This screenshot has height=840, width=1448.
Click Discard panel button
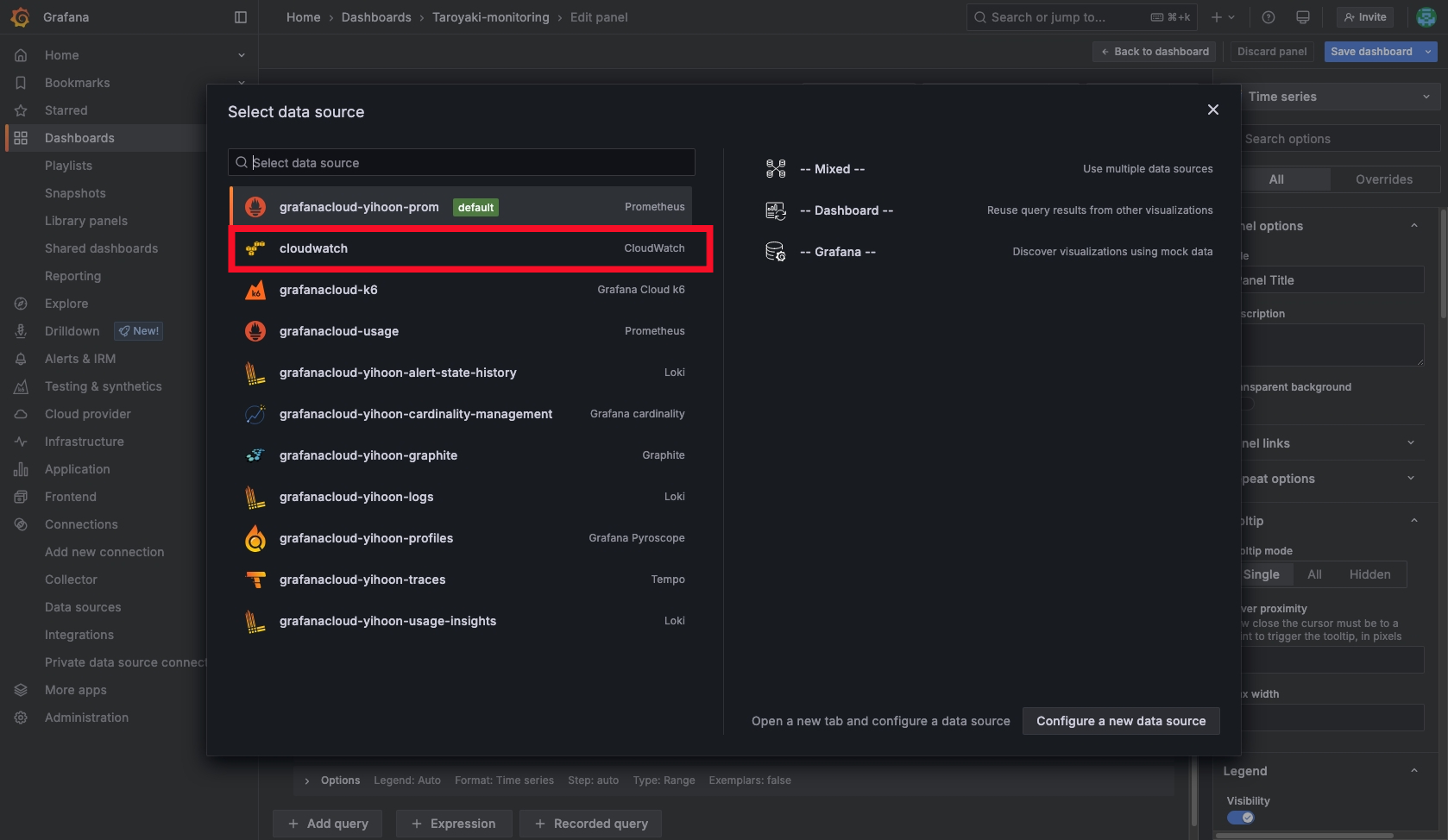click(1272, 52)
